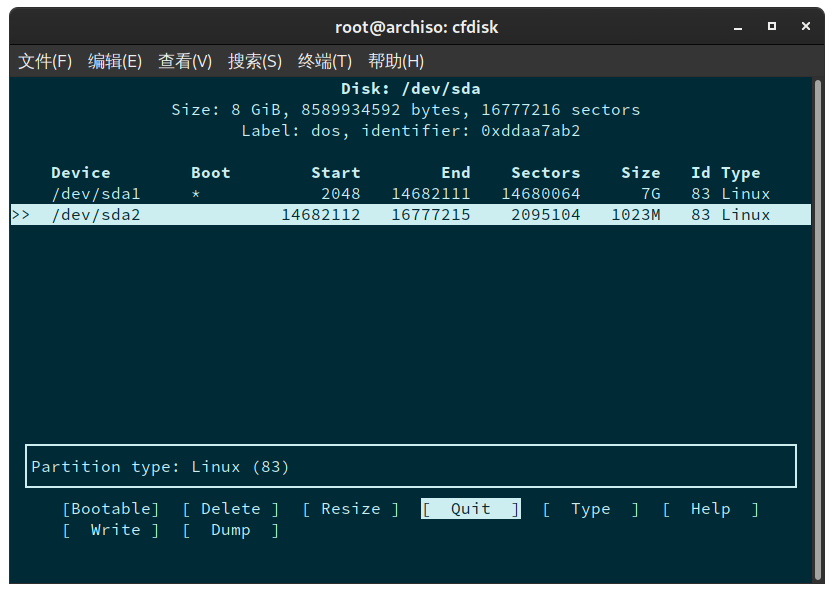Open the 查看(V) menu

click(185, 61)
